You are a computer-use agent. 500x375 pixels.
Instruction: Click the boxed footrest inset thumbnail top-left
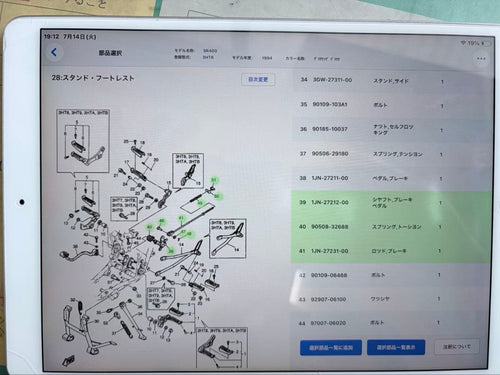[x=83, y=141]
